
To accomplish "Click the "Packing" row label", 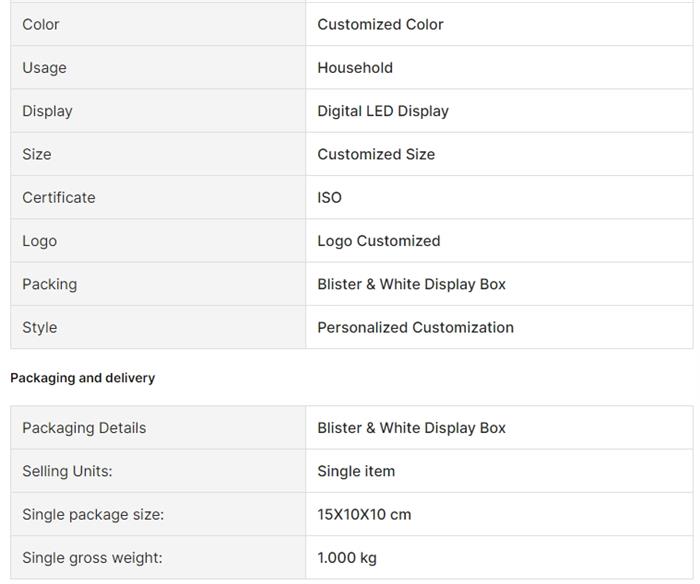I will click(x=49, y=284).
